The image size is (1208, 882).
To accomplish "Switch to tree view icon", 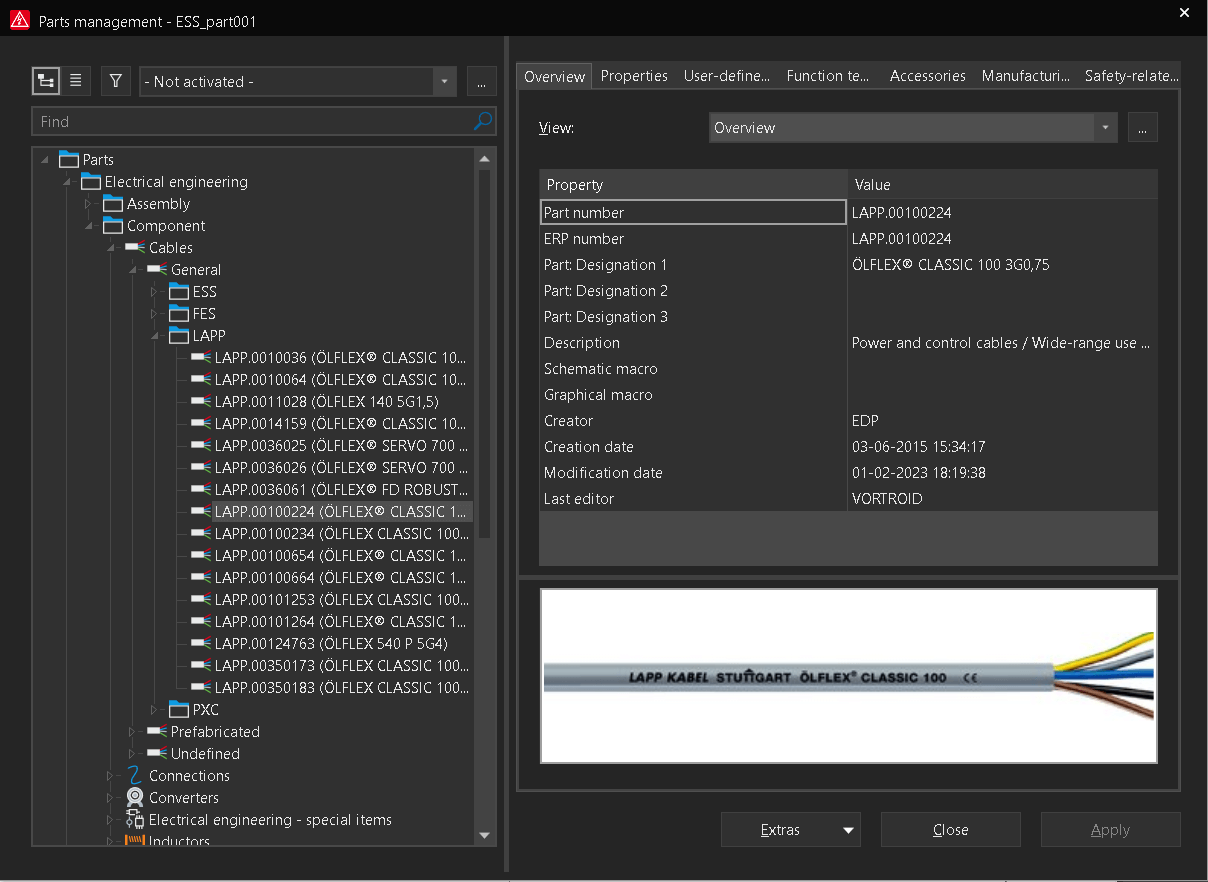I will tap(45, 81).
